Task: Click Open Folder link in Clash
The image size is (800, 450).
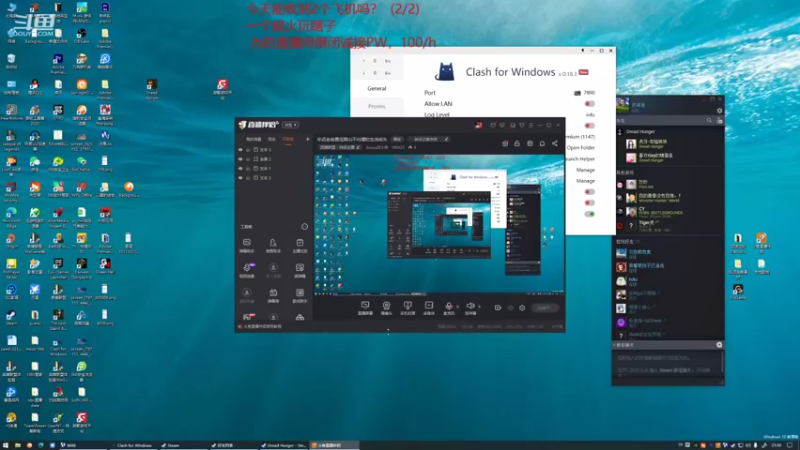Action: tap(581, 147)
